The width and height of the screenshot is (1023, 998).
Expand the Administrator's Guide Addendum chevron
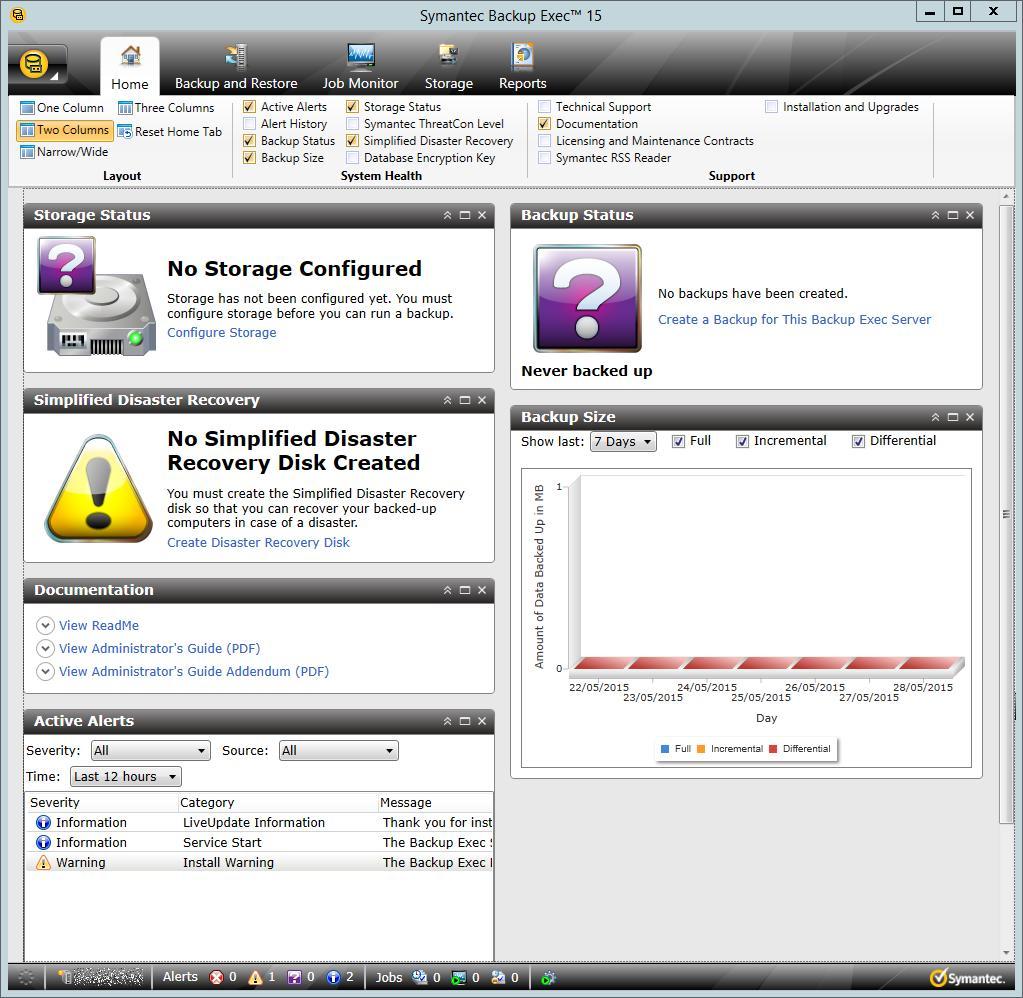click(x=45, y=671)
